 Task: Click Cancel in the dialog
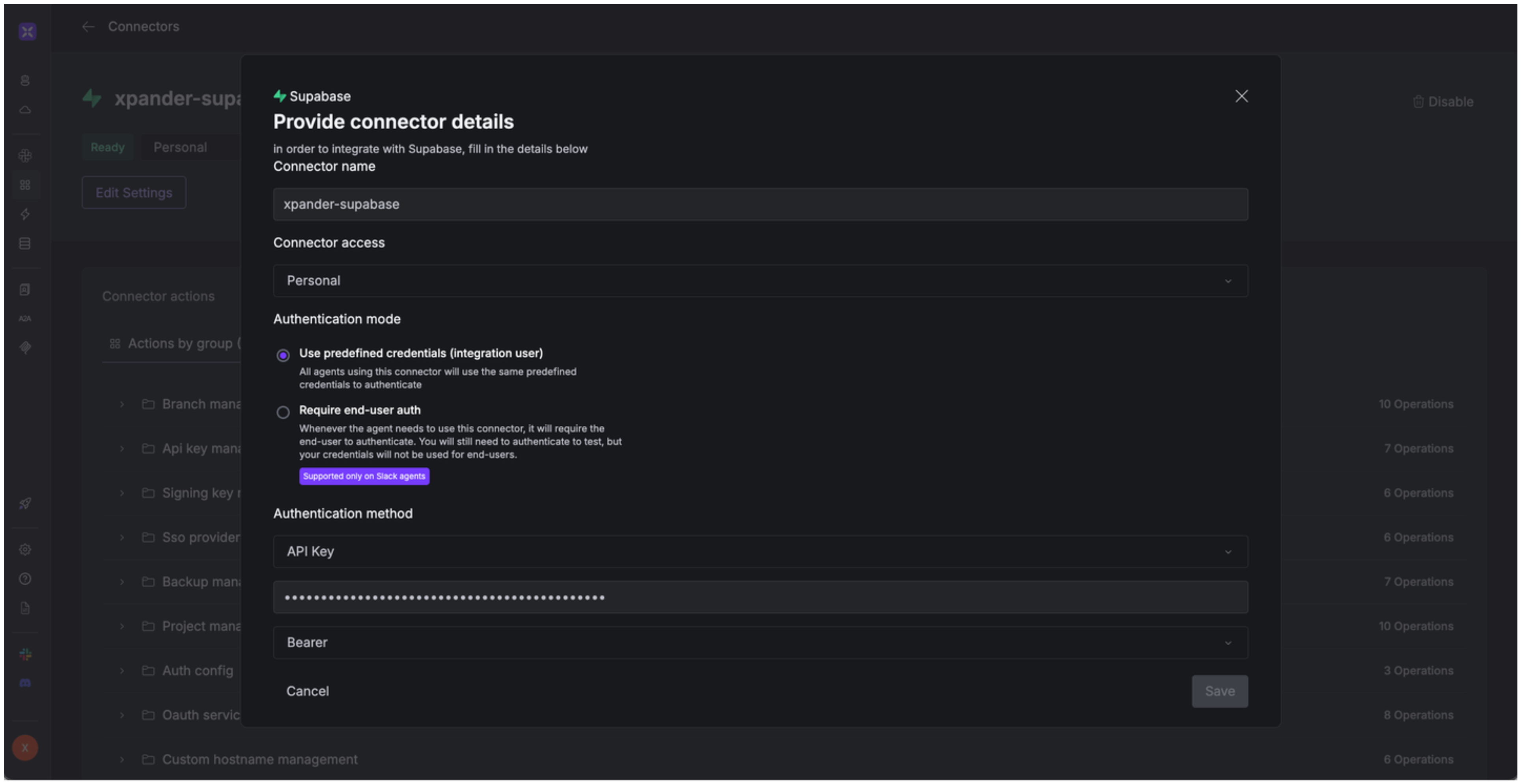[307, 691]
